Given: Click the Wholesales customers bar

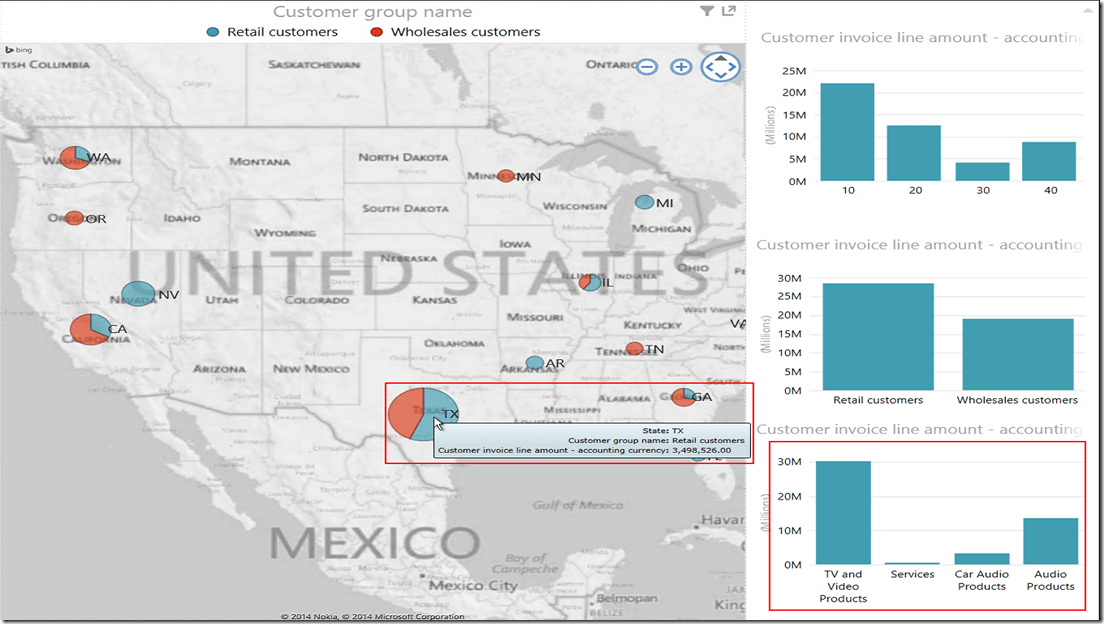Looking at the screenshot, I should [1017, 355].
